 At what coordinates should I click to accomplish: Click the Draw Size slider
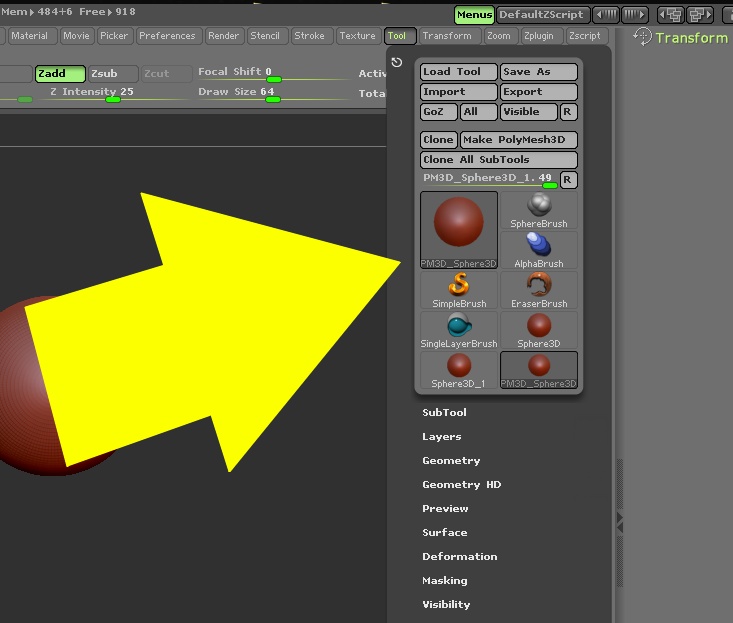pyautogui.click(x=273, y=93)
